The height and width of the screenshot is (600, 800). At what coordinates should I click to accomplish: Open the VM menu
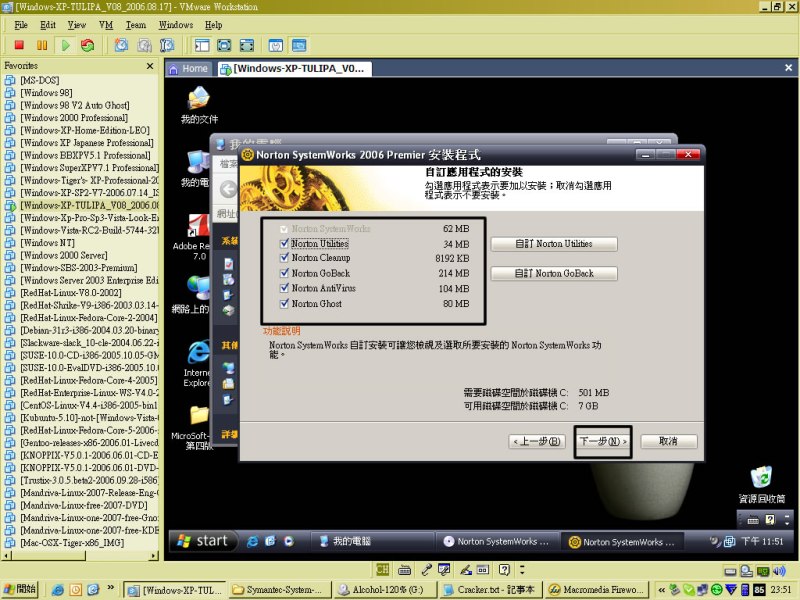tap(106, 25)
